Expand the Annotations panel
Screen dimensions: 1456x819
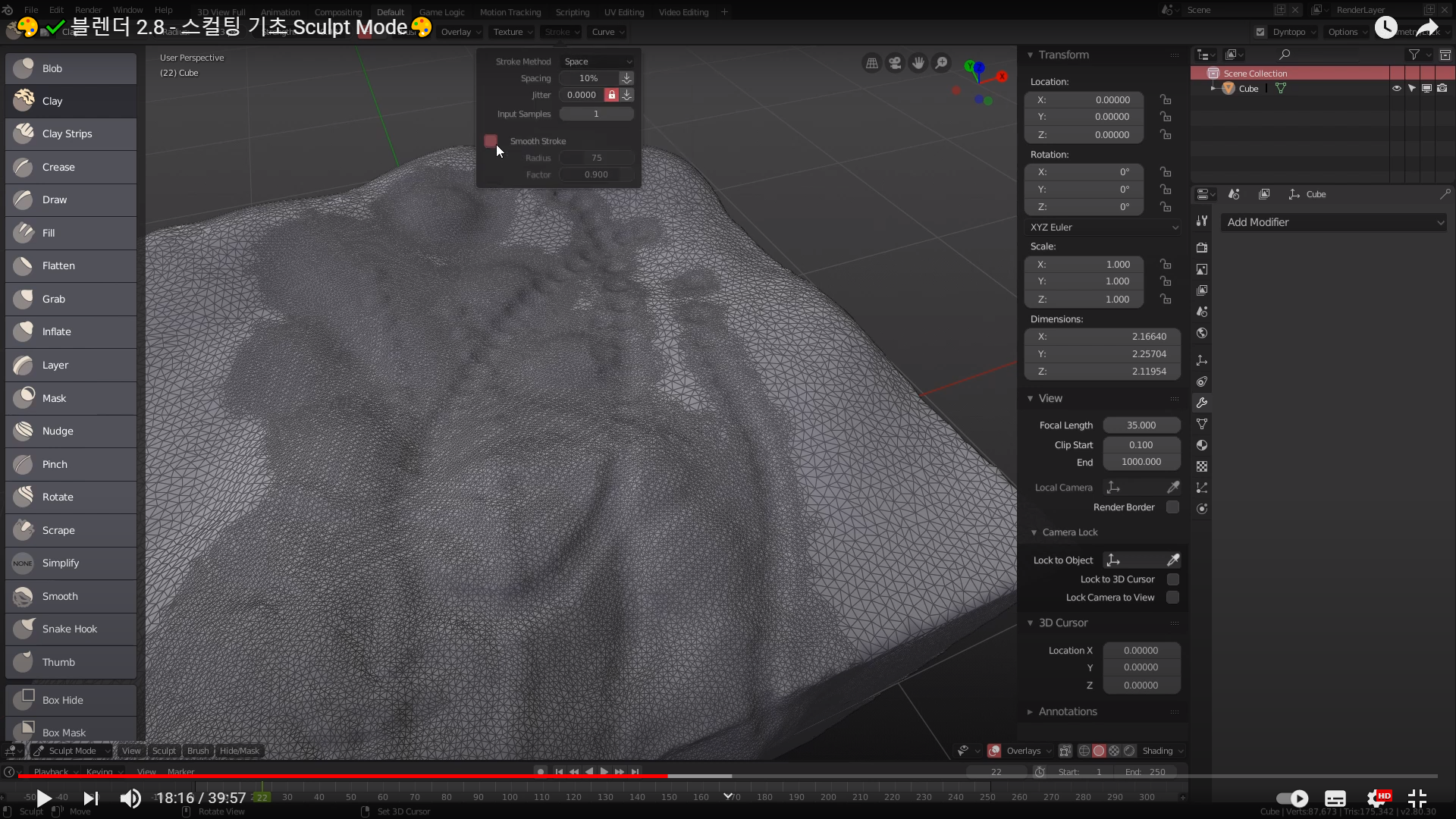click(1067, 711)
